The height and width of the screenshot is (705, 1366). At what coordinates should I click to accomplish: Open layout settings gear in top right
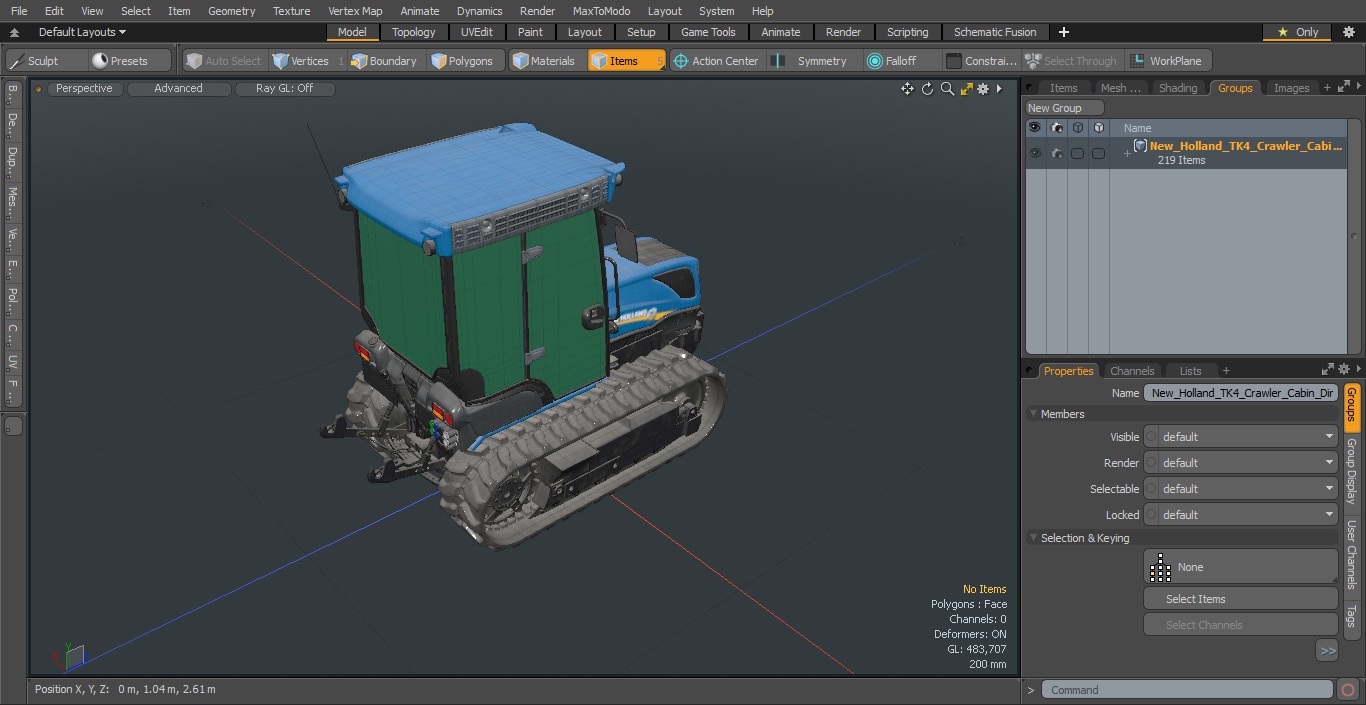pos(1348,32)
